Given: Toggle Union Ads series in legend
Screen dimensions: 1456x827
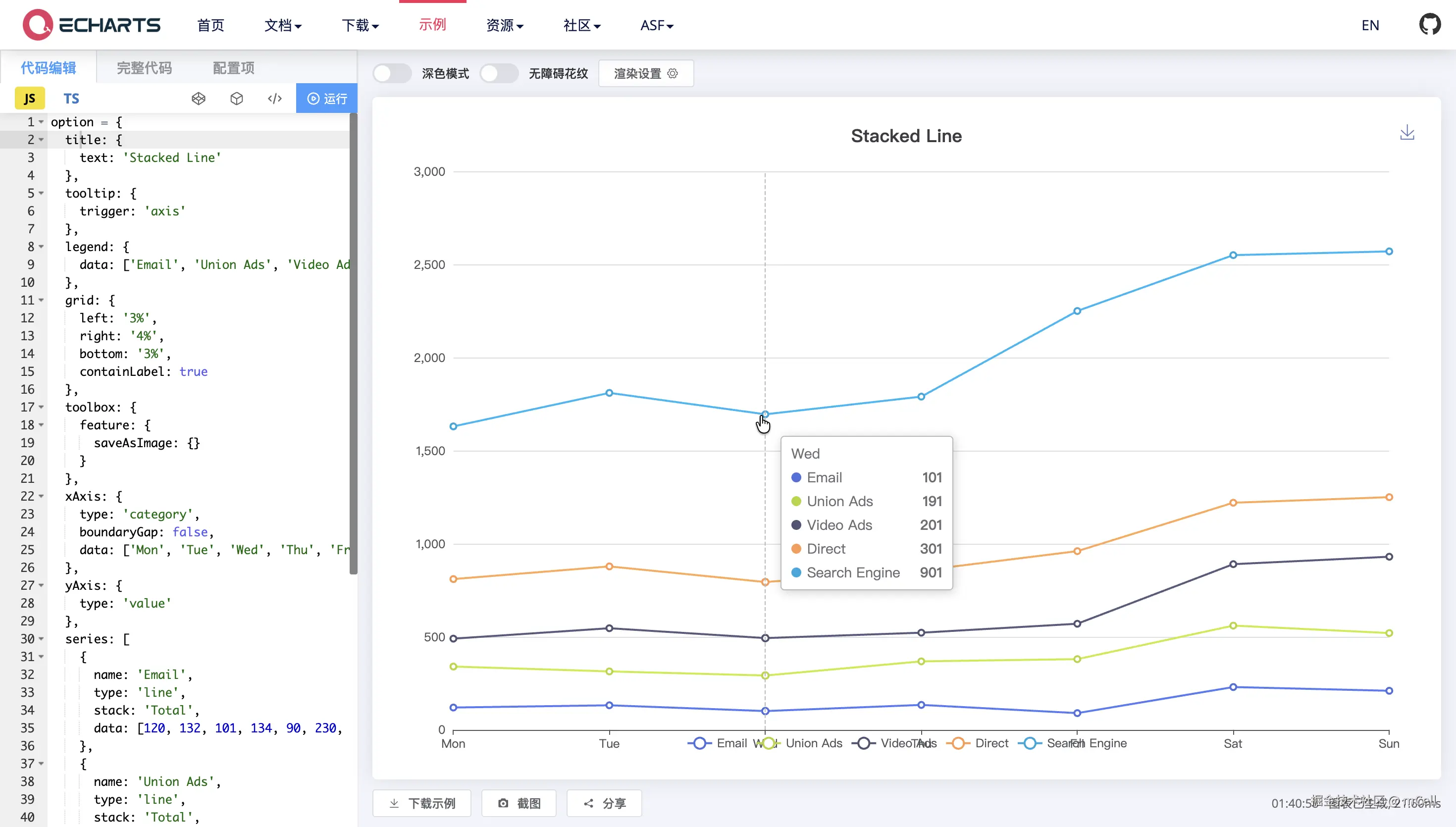Looking at the screenshot, I should (x=813, y=743).
